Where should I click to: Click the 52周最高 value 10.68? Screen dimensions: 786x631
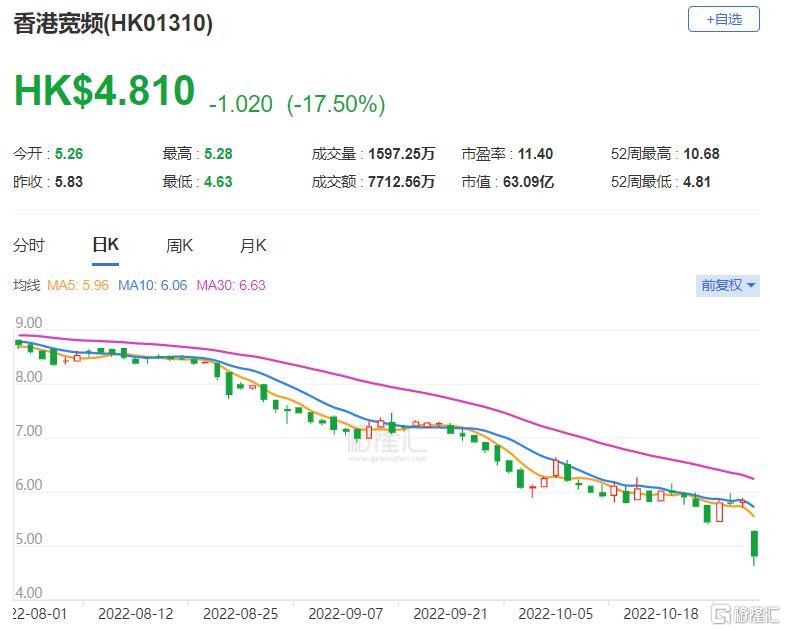(x=701, y=153)
